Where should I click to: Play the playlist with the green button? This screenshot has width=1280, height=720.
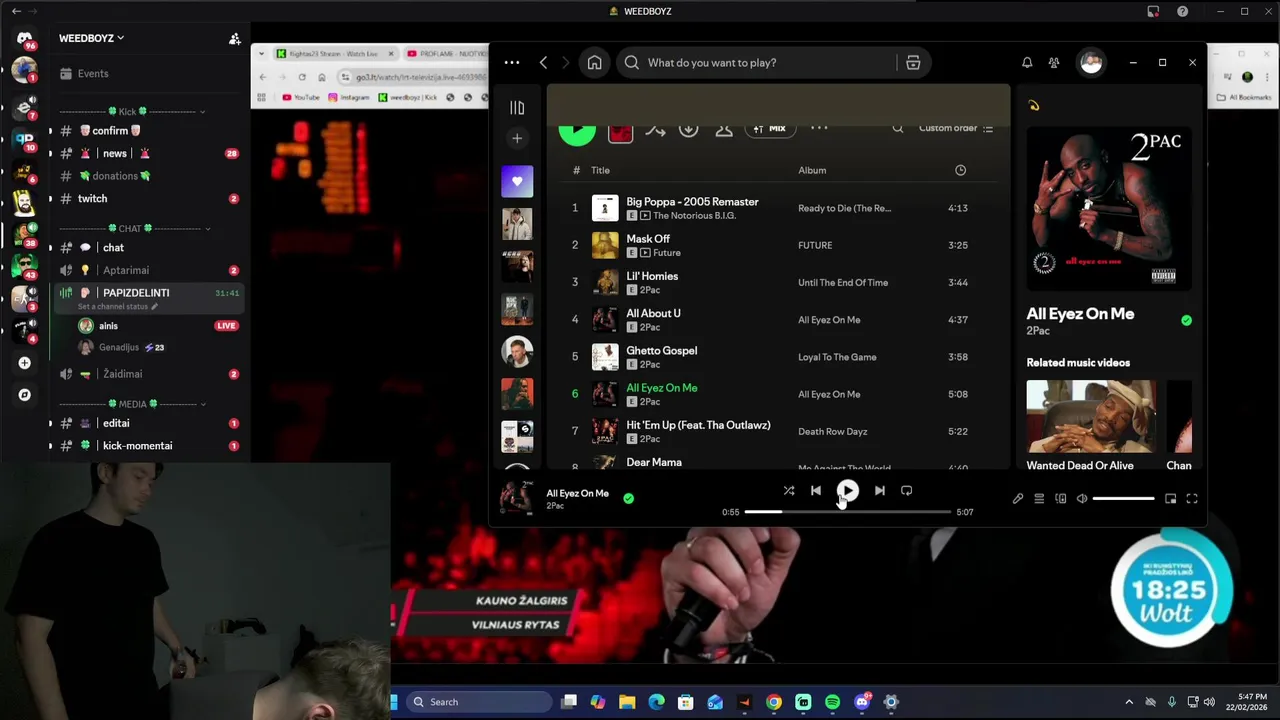click(x=577, y=130)
